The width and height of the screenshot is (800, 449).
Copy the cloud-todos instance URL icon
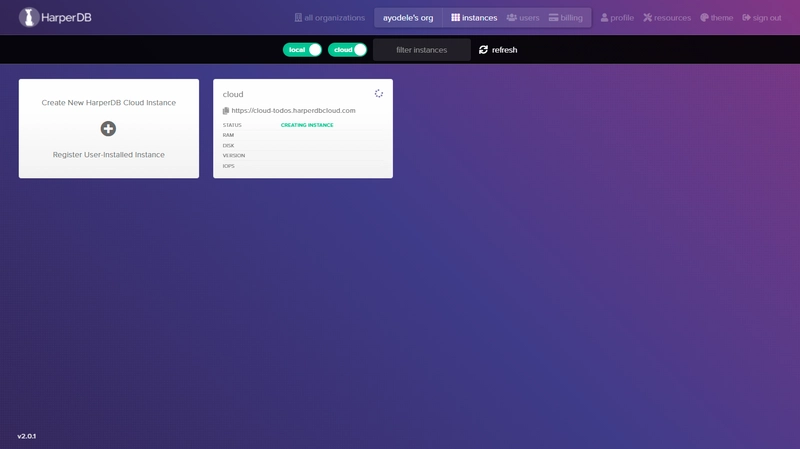(226, 111)
